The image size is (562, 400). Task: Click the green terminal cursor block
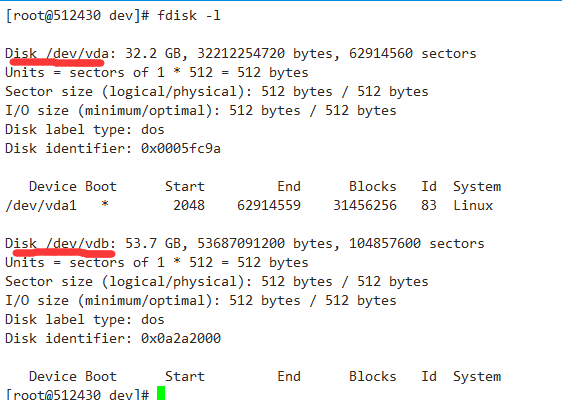click(x=161, y=393)
